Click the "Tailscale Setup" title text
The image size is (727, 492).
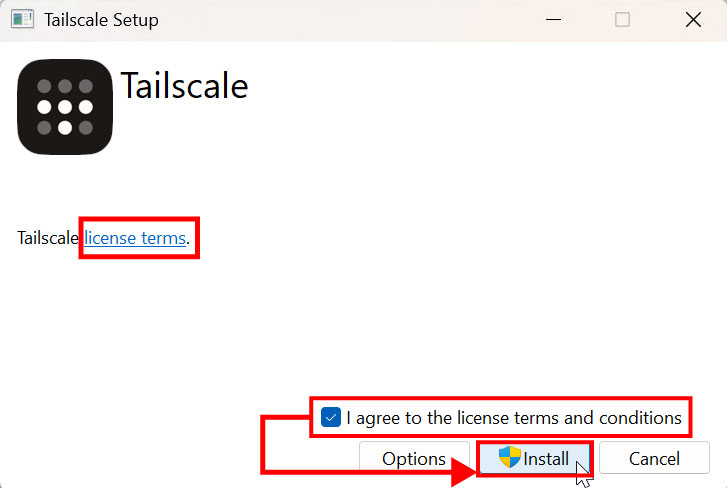click(x=101, y=20)
